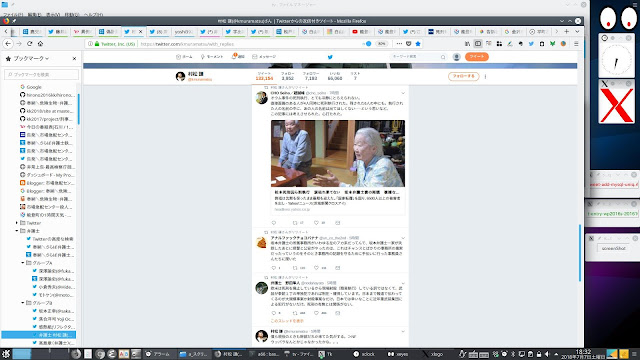Click bookmarks sidebar scrollbar thumb

(x=78, y=109)
